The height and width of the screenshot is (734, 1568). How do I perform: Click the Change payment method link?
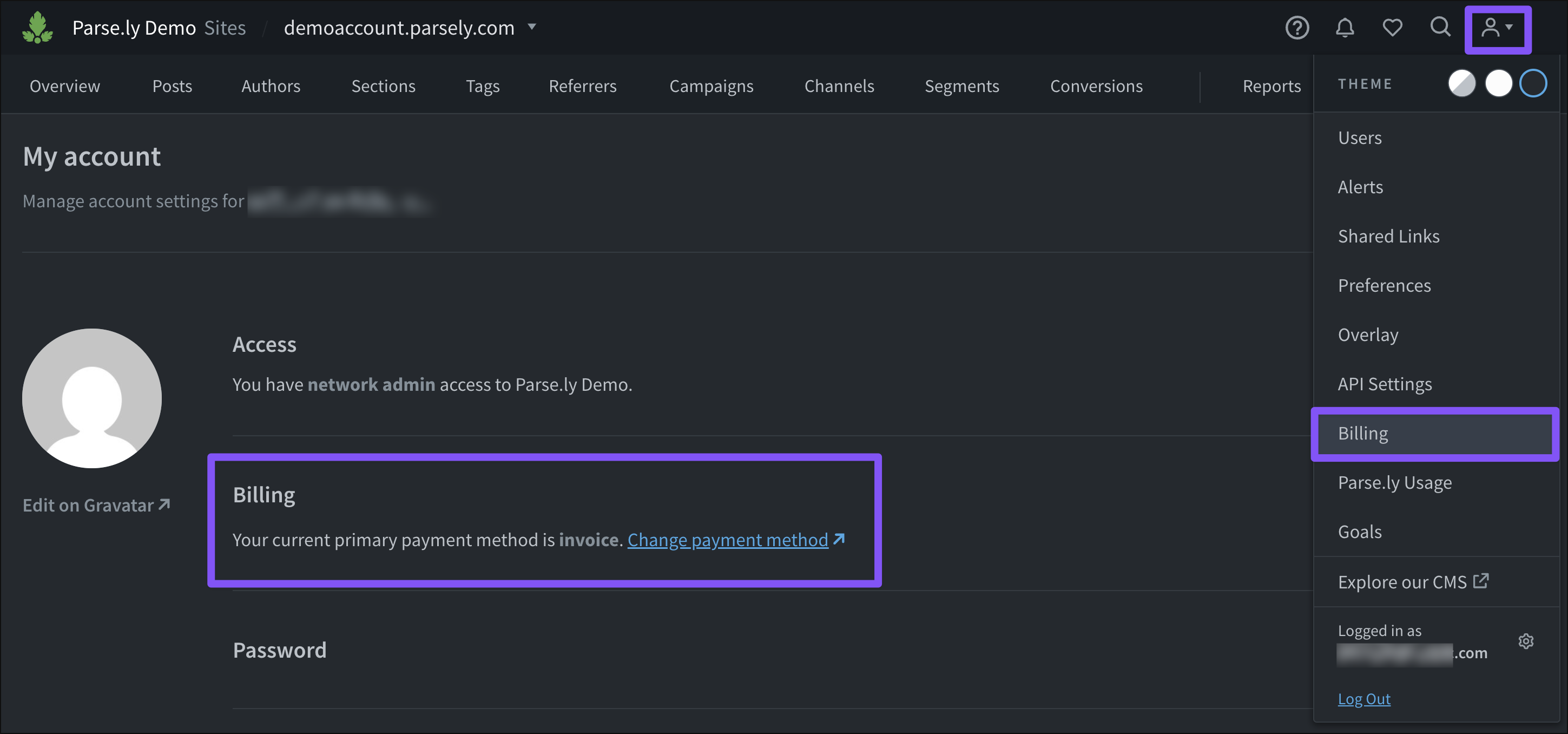[x=736, y=540]
